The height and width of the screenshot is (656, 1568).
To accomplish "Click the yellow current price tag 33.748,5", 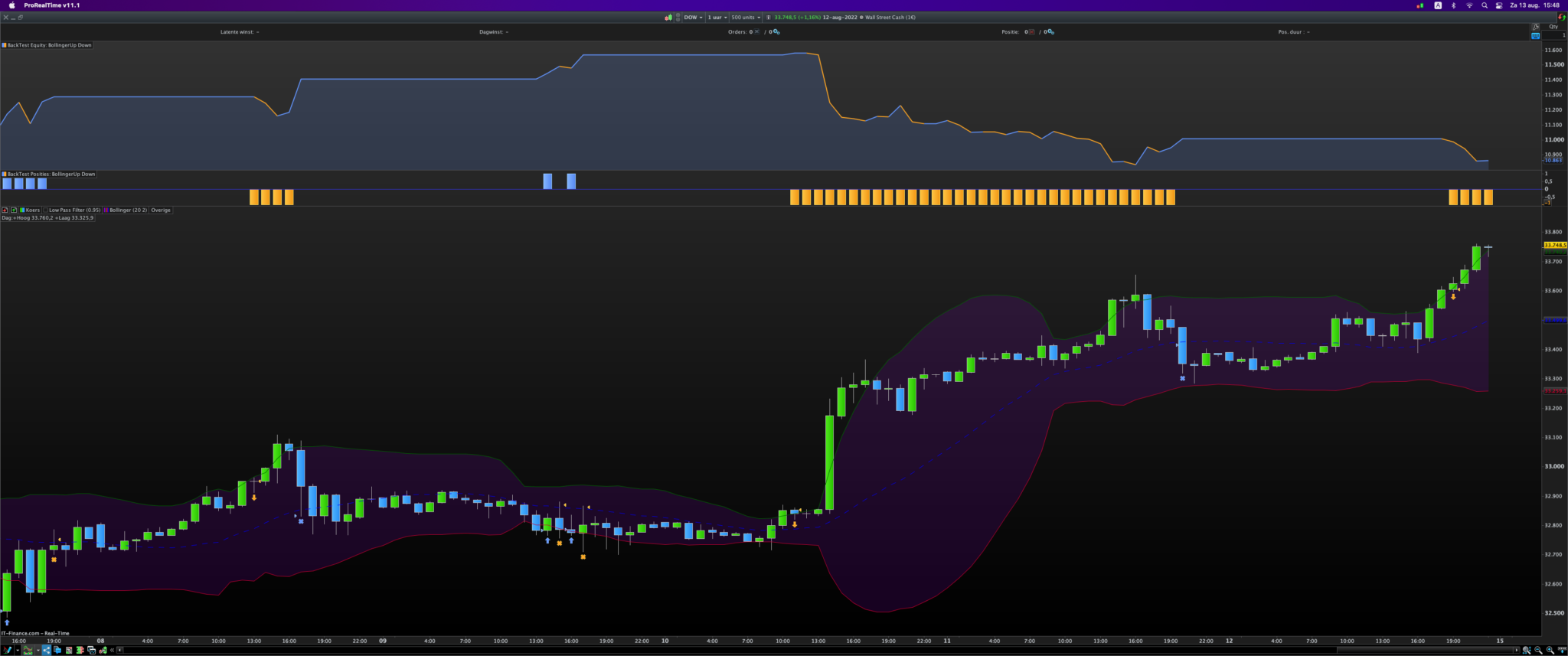I will coord(1555,245).
